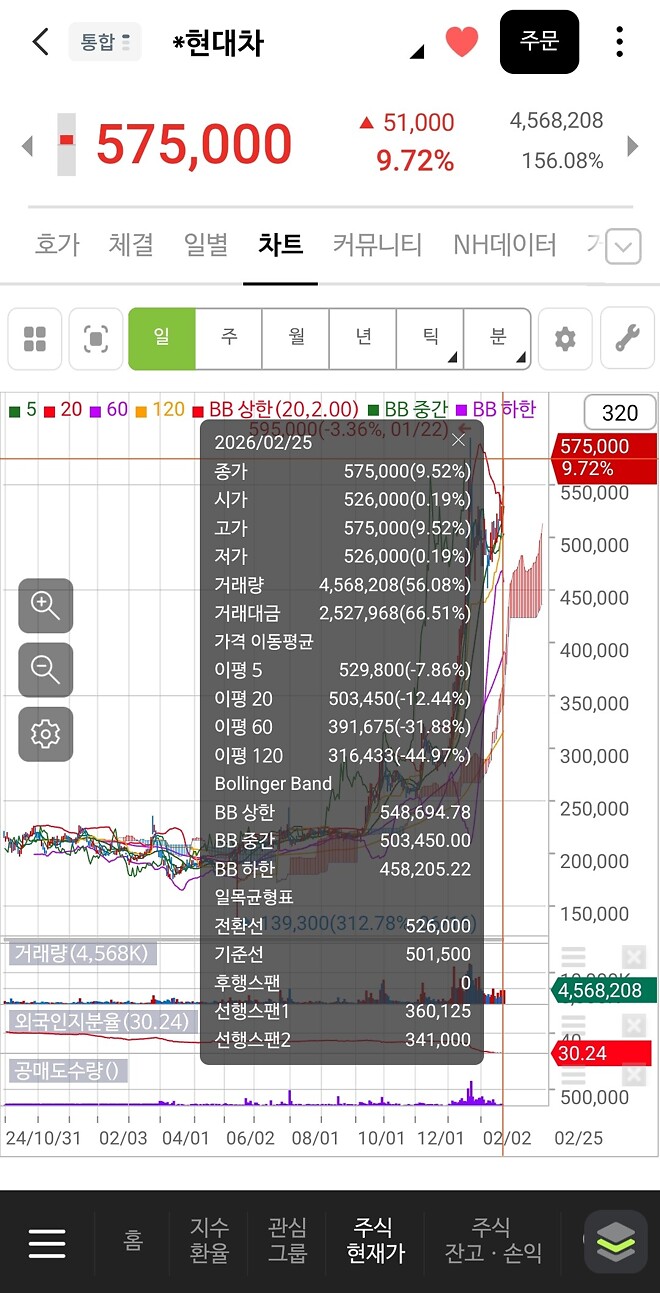
Task: Select 주 weekly chart period
Action: click(229, 339)
